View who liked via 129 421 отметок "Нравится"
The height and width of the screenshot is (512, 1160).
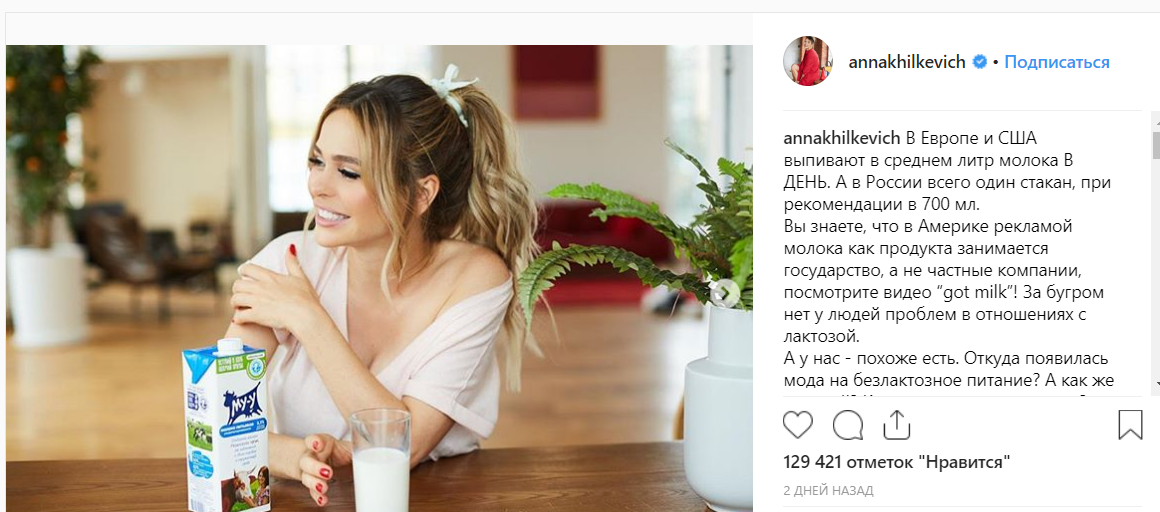coord(897,463)
